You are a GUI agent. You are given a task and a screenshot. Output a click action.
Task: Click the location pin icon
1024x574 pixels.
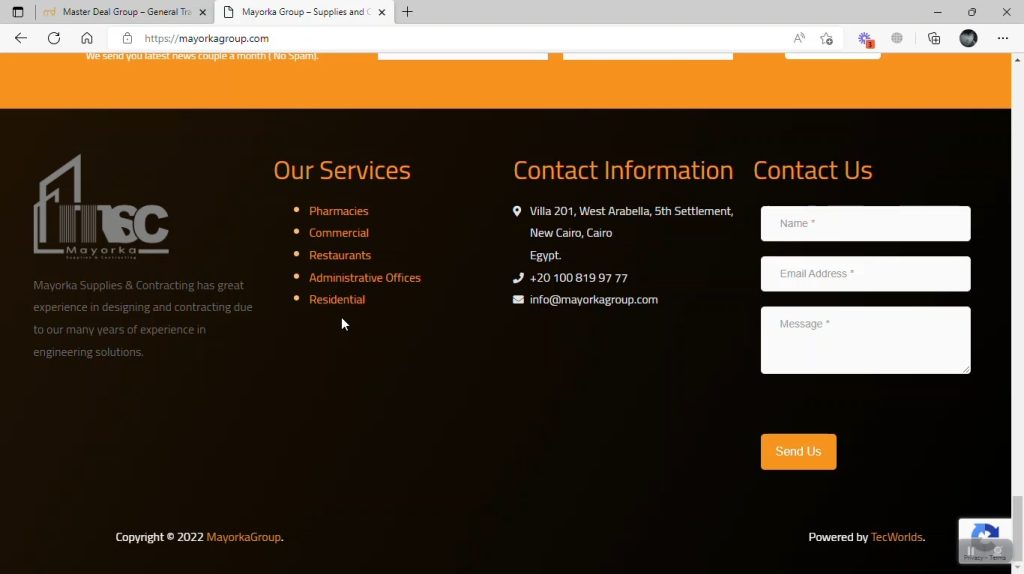point(517,211)
